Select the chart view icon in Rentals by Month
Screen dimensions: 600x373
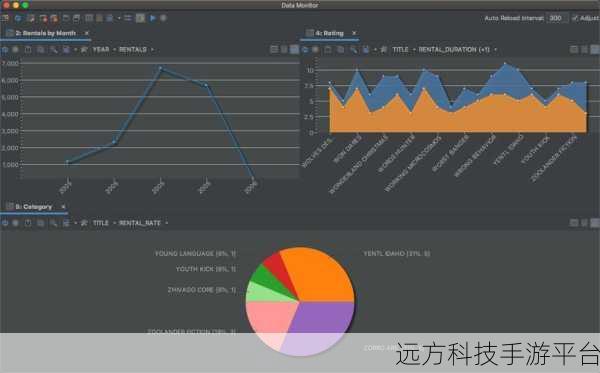[x=294, y=49]
